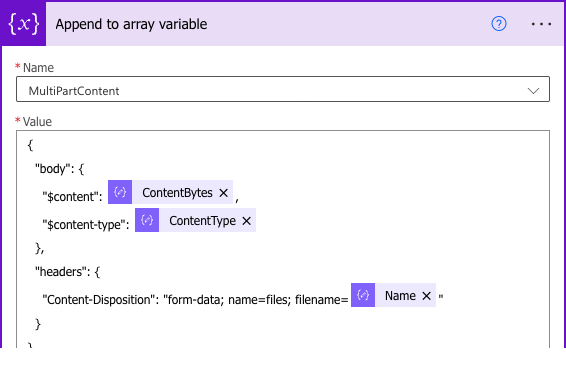Viewport: 566px width, 378px height.
Task: Open help for Append to array variable
Action: tap(499, 24)
